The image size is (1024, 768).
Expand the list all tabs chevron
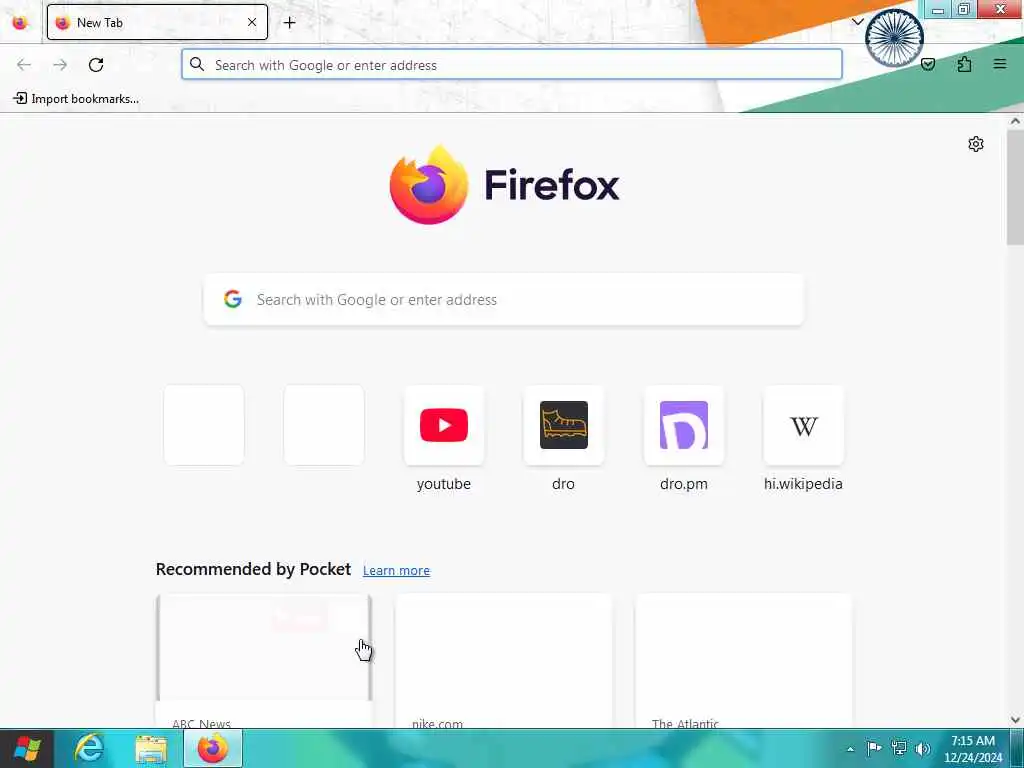pos(857,22)
